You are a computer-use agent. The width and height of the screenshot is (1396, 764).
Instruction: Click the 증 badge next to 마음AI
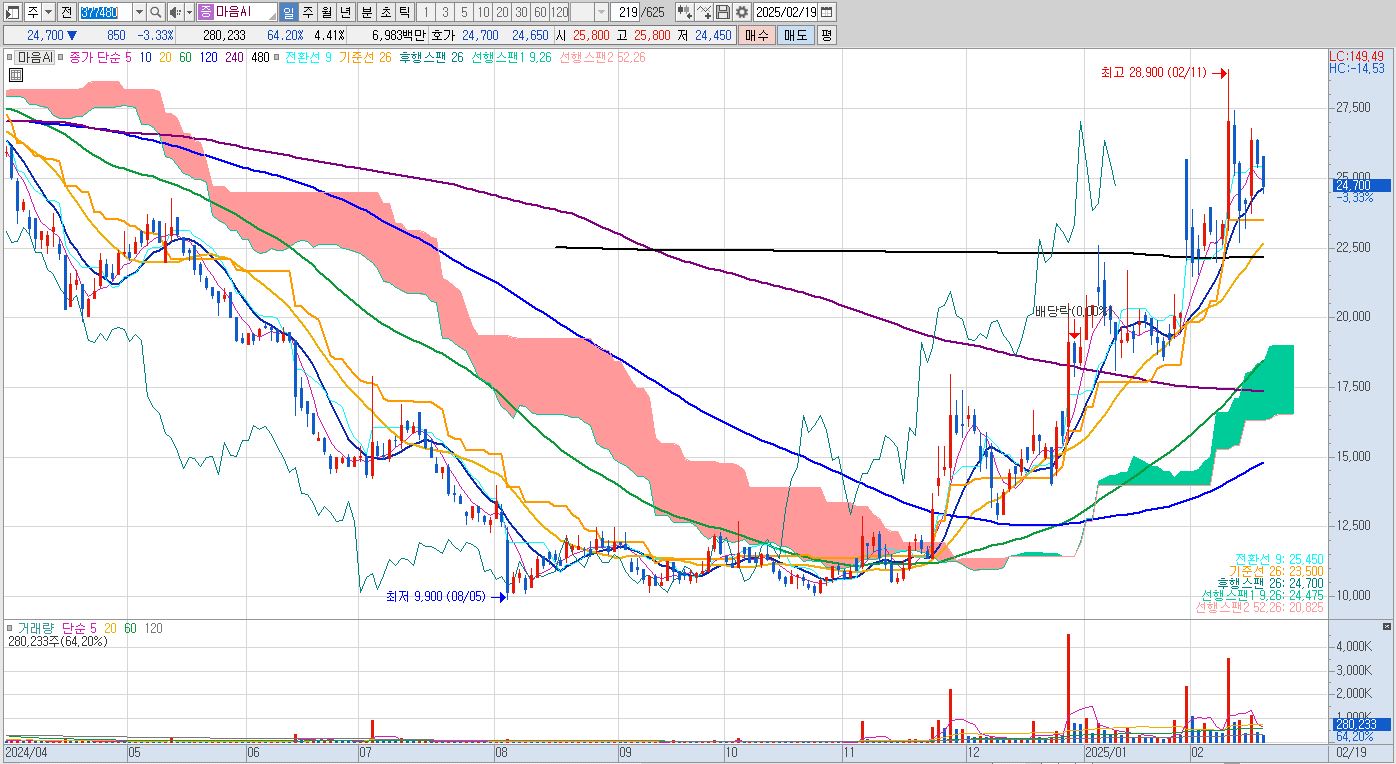point(205,12)
